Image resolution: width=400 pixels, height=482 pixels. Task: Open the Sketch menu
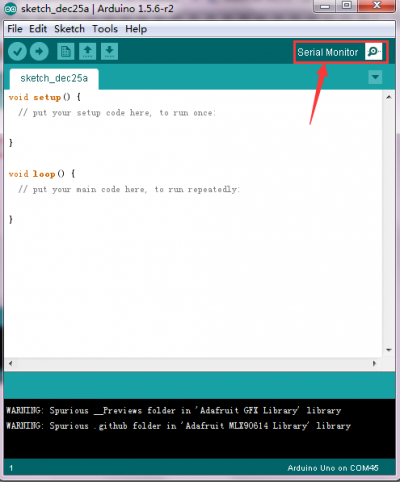(x=69, y=29)
